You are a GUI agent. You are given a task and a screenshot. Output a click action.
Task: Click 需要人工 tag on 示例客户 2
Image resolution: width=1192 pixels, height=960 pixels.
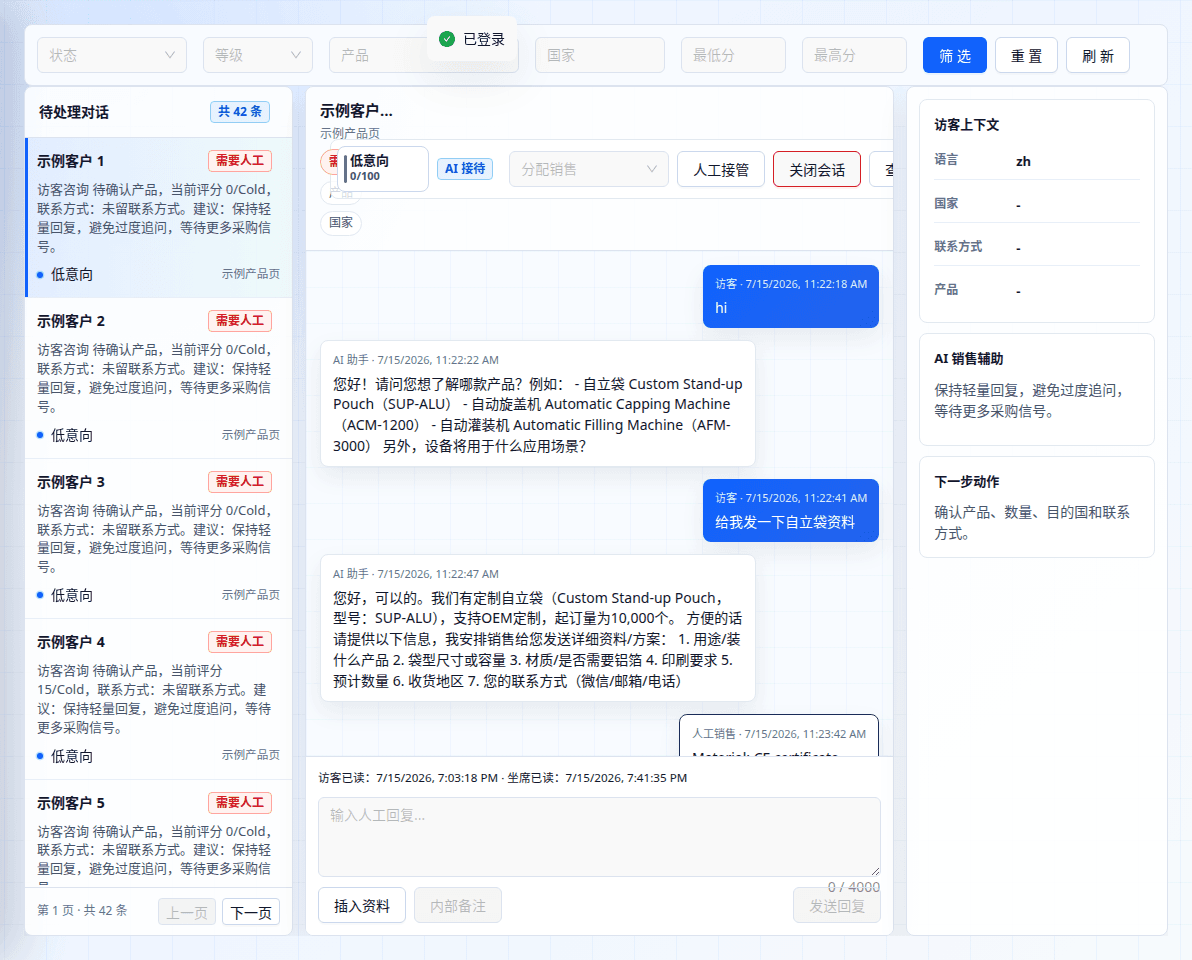[239, 321]
